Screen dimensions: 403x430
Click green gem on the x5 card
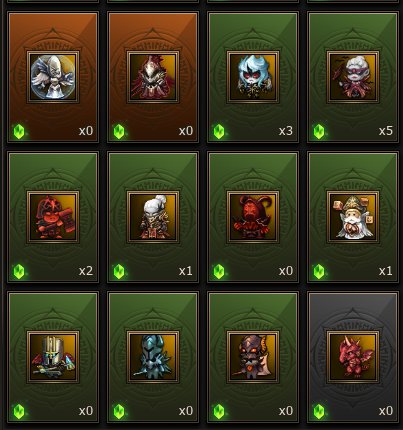pos(319,131)
